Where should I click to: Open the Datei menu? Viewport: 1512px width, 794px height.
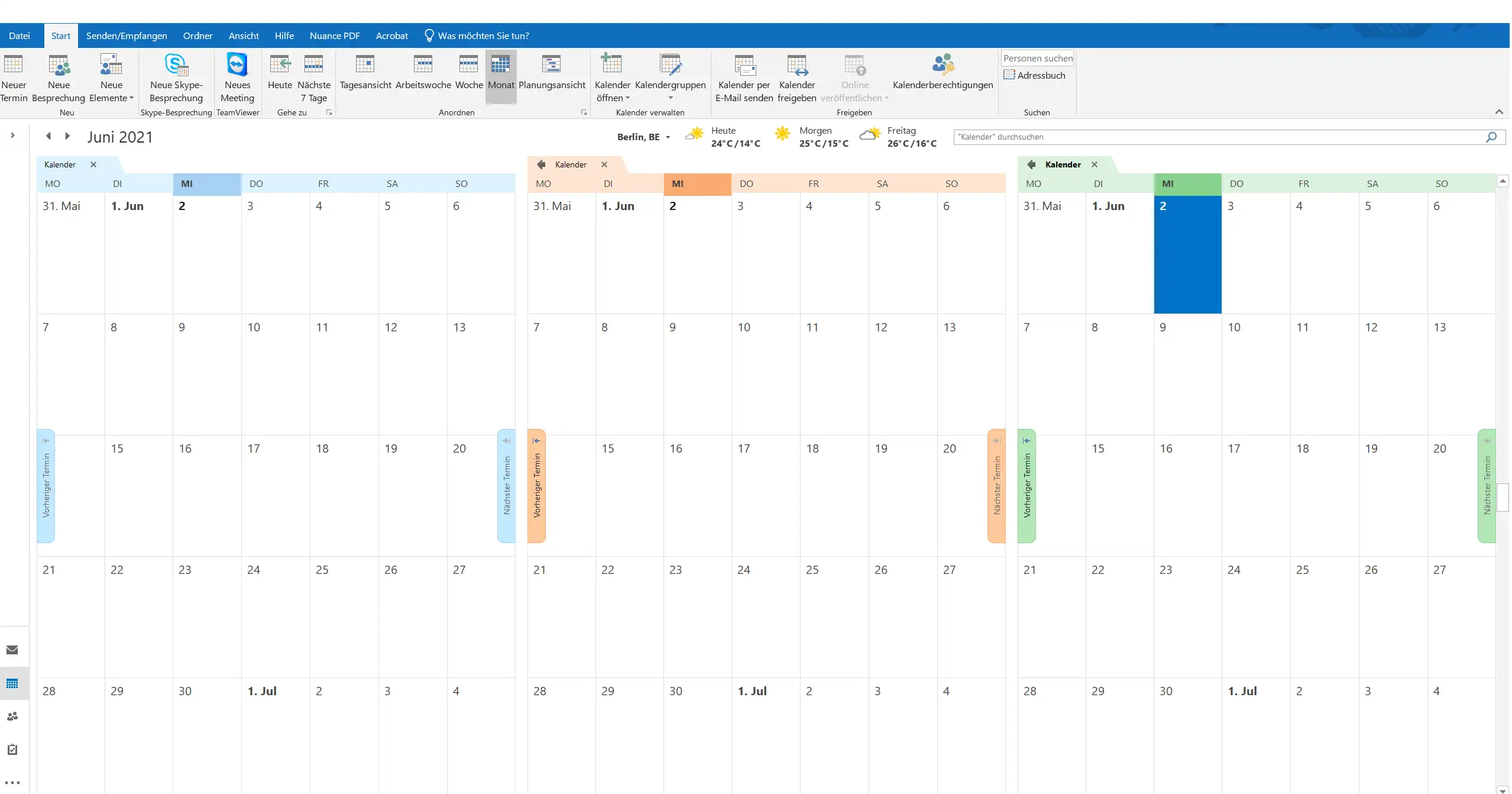pos(19,35)
